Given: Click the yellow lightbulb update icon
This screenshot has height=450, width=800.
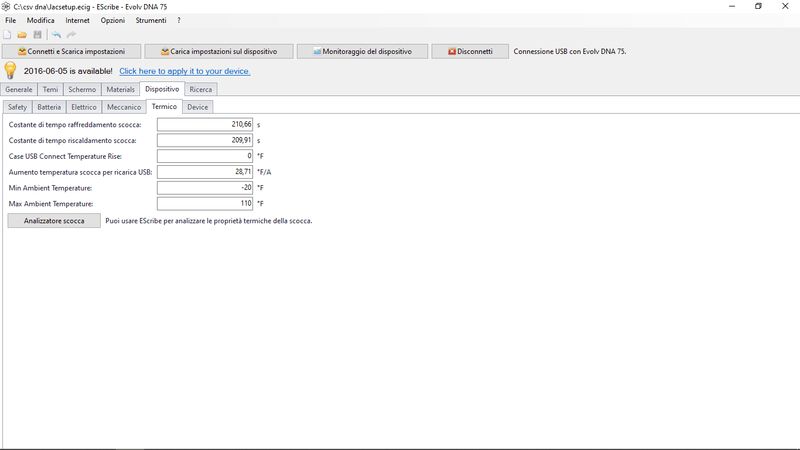Looking at the screenshot, I should coord(10,70).
